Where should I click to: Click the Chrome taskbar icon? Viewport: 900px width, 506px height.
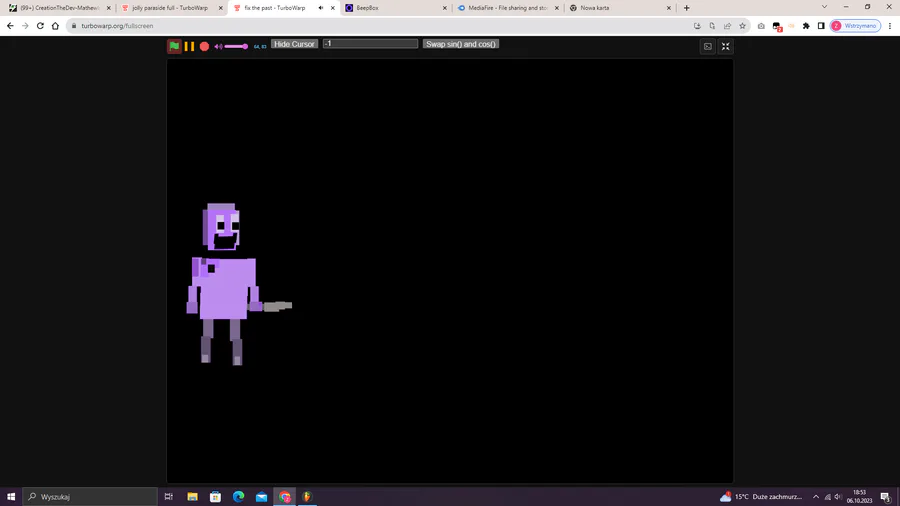285,497
